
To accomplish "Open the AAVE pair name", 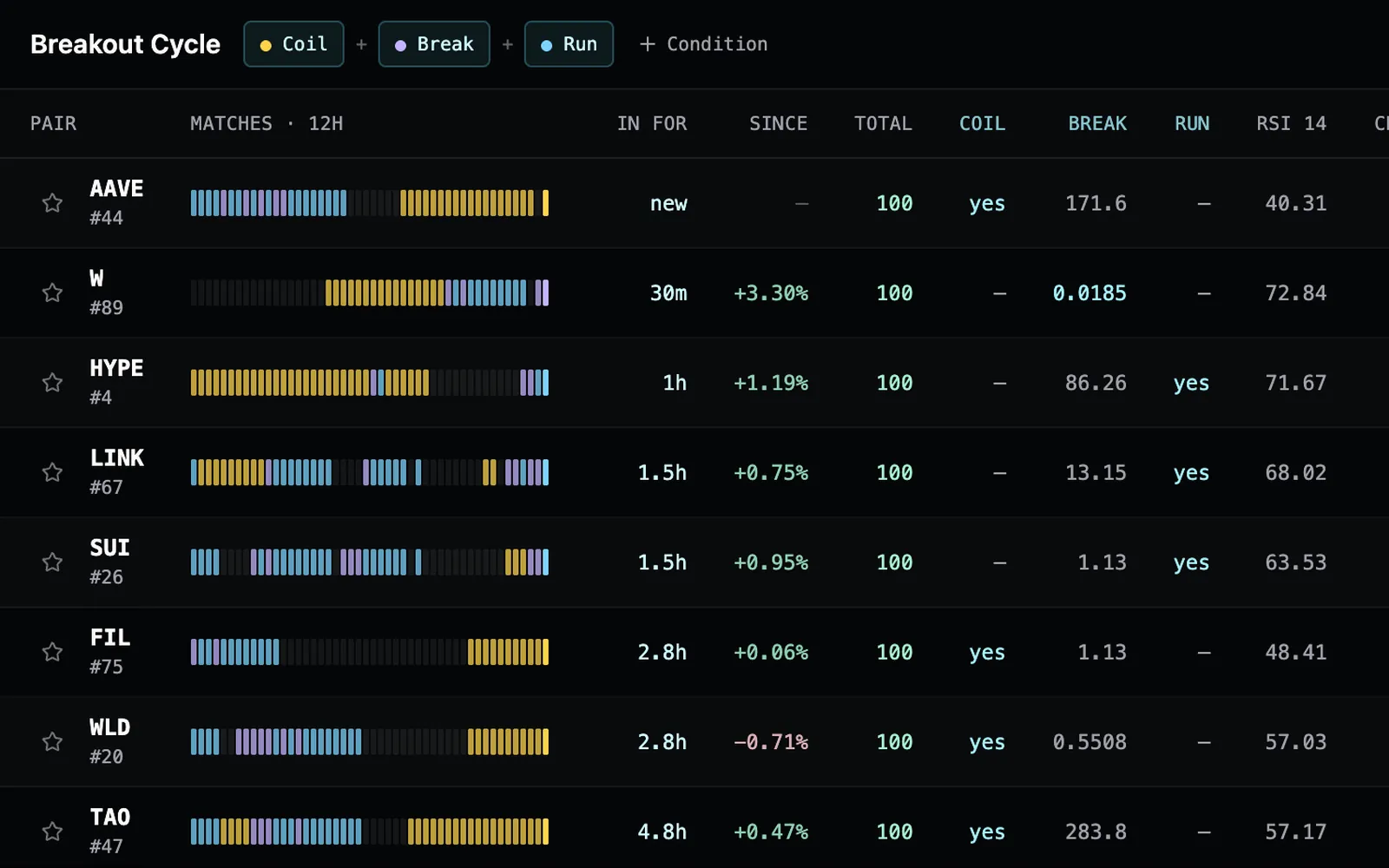I will tap(116, 188).
